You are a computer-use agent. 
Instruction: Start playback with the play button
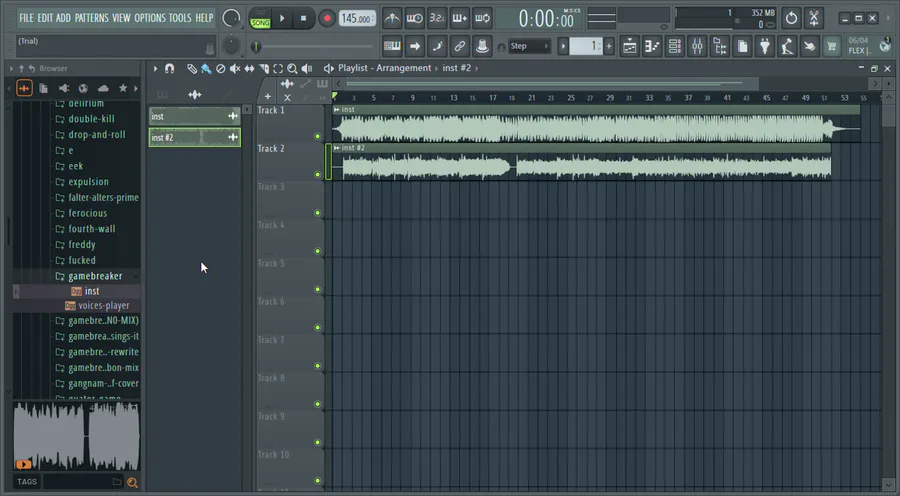(x=282, y=18)
